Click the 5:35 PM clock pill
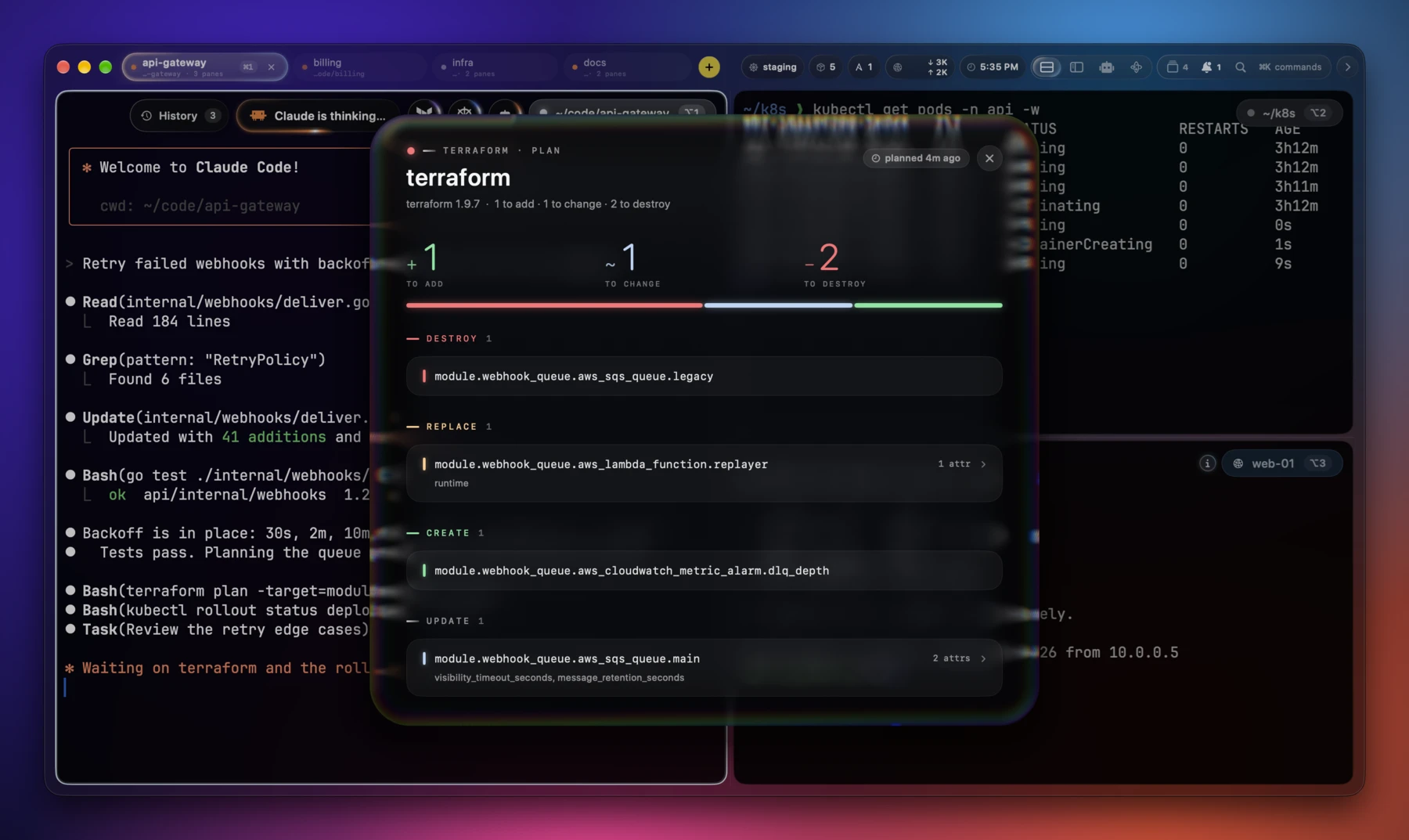Image resolution: width=1409 pixels, height=840 pixels. [993, 67]
